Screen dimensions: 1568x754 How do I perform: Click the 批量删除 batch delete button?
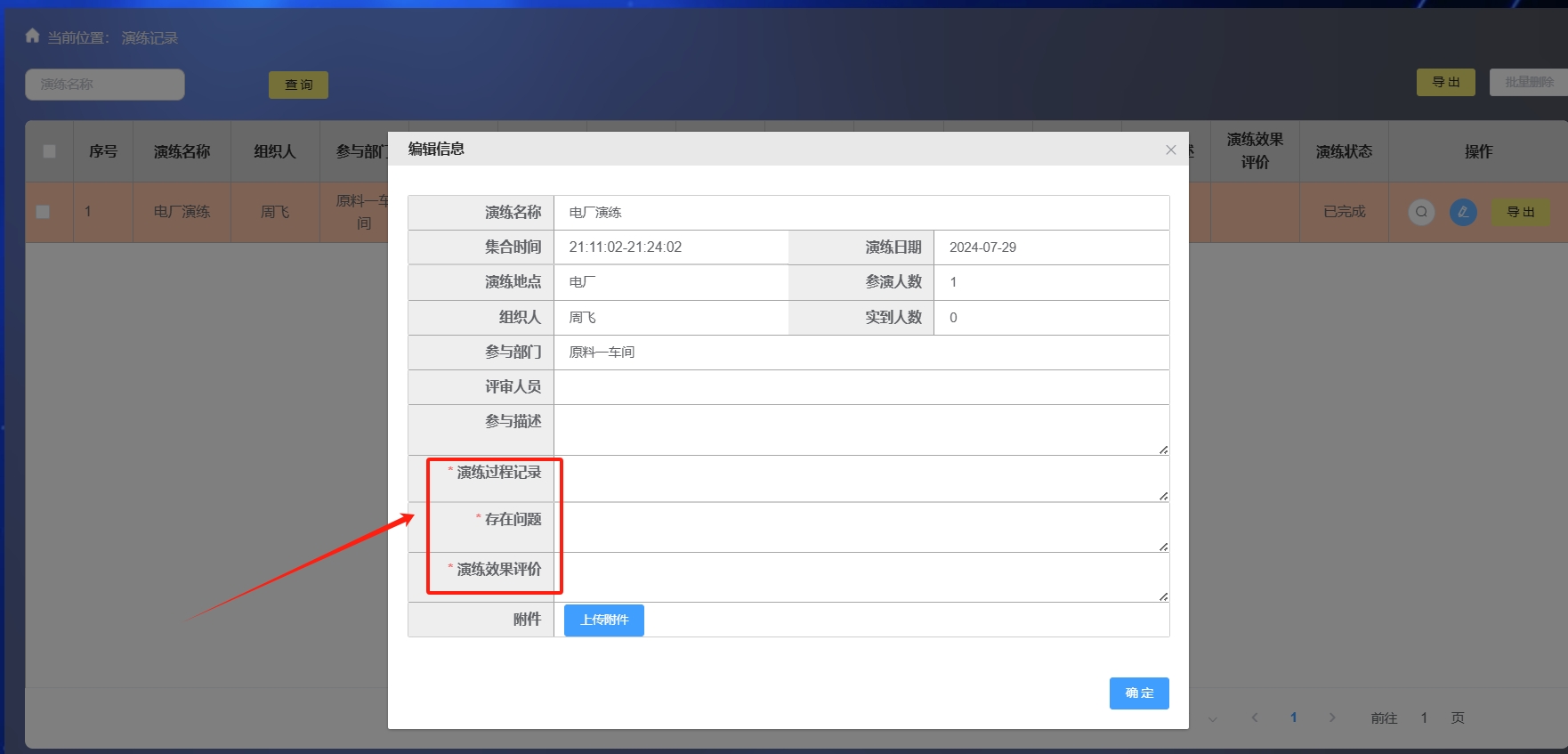tap(1528, 82)
